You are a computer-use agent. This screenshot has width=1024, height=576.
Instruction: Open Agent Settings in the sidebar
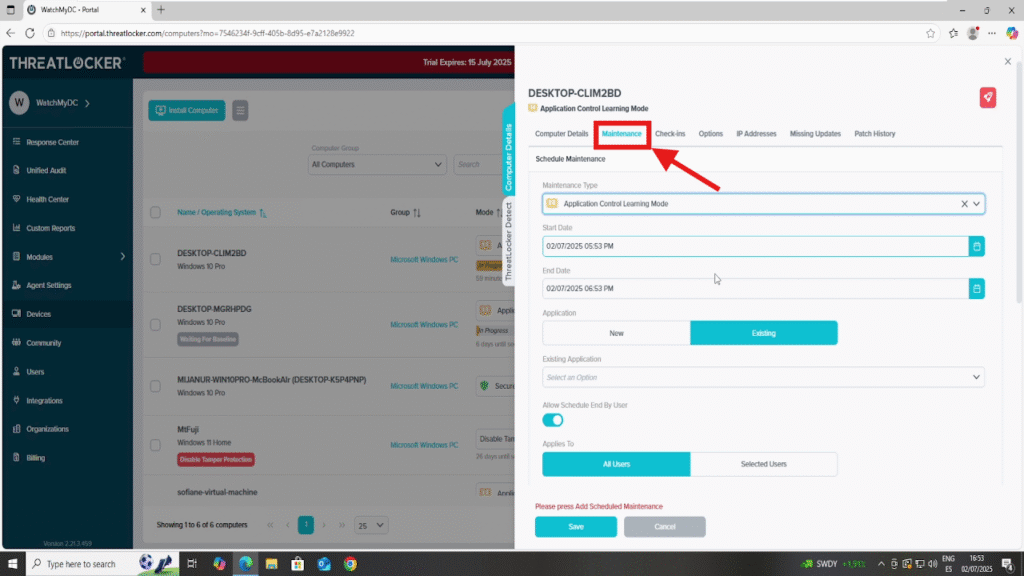click(48, 285)
